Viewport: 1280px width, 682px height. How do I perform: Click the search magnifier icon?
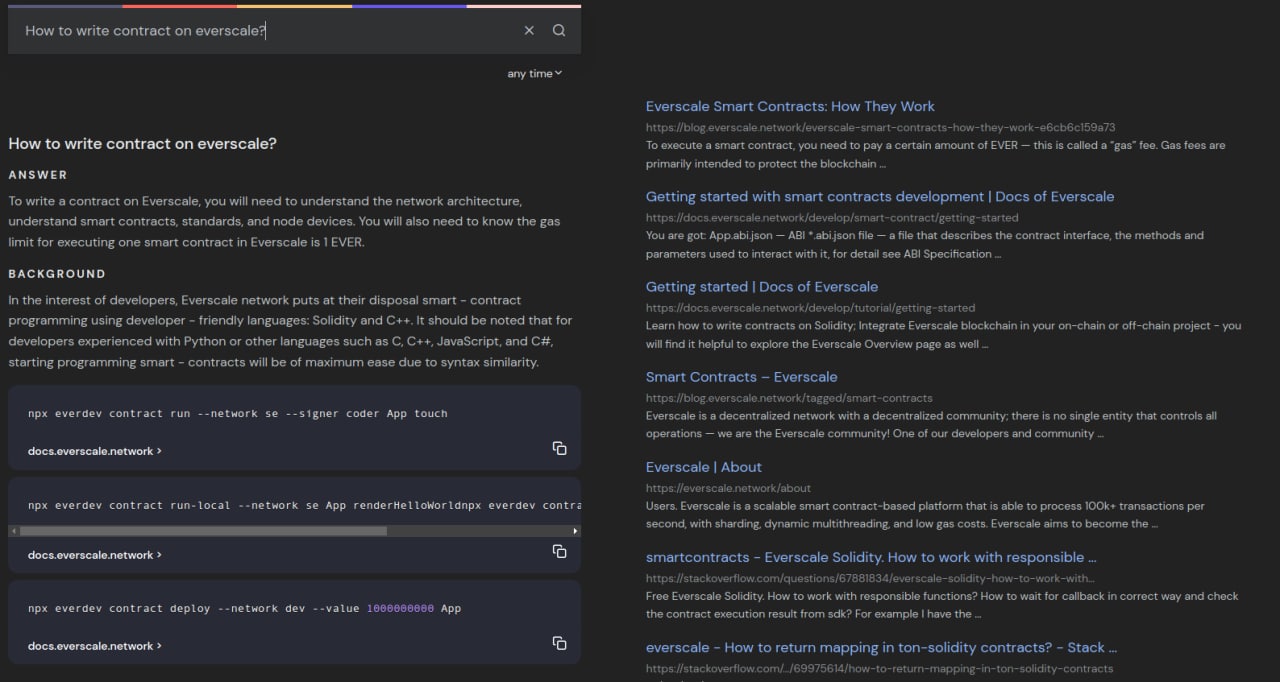pyautogui.click(x=559, y=30)
